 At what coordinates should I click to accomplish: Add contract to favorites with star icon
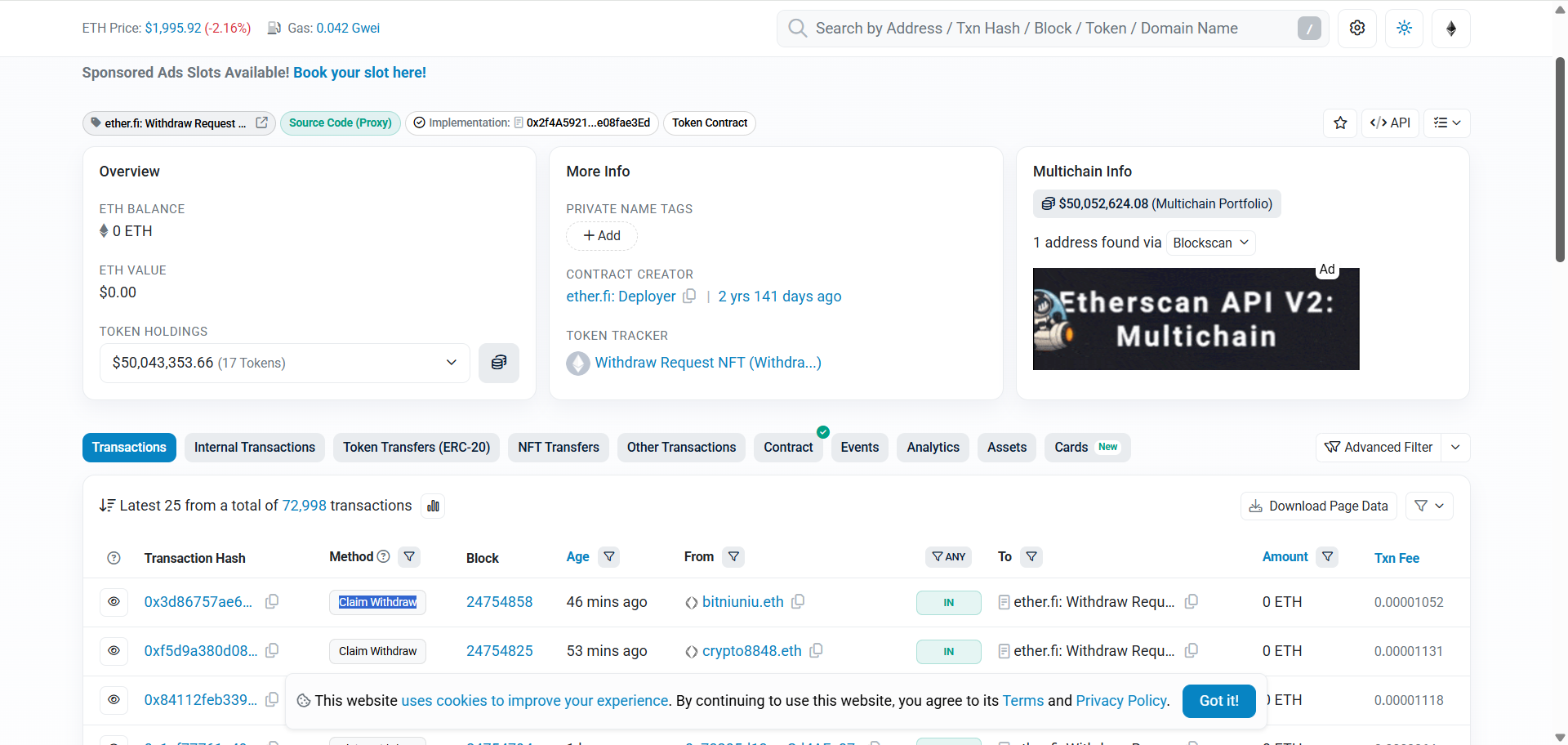click(1340, 123)
